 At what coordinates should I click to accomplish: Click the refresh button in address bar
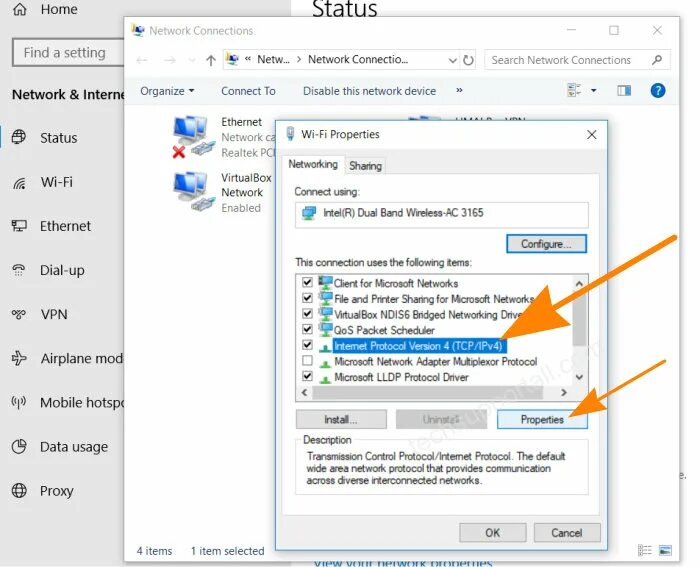468,60
